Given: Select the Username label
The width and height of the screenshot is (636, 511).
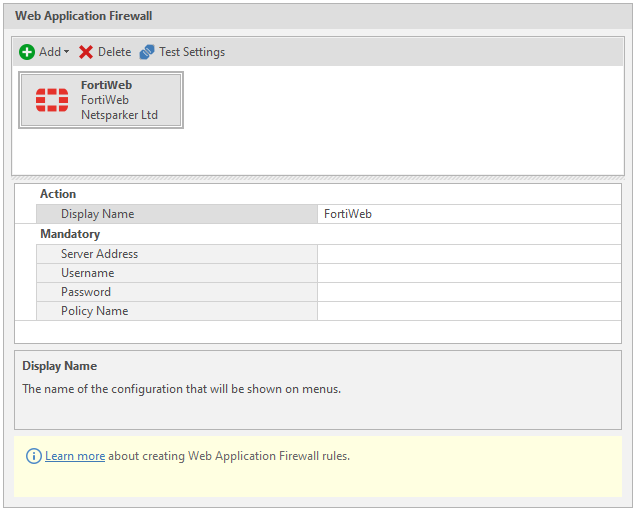Looking at the screenshot, I should coord(88,273).
